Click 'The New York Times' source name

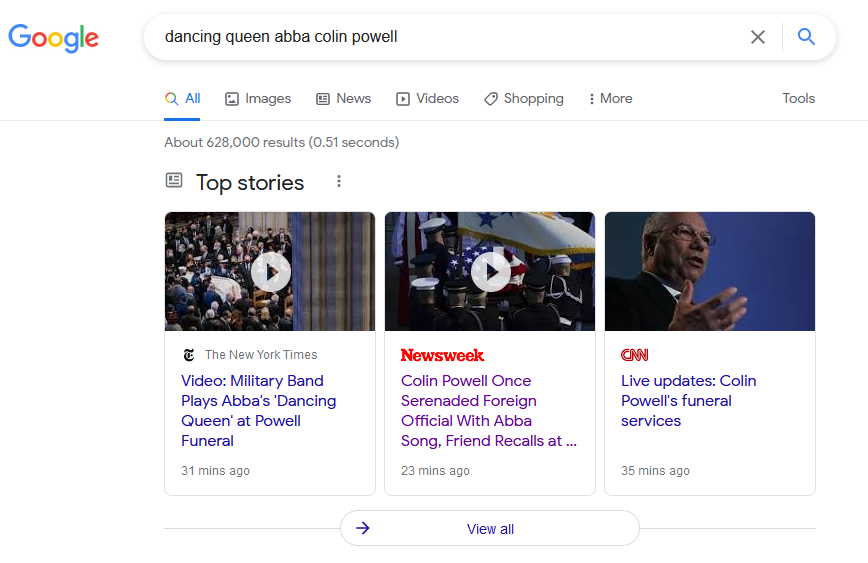pyautogui.click(x=261, y=355)
